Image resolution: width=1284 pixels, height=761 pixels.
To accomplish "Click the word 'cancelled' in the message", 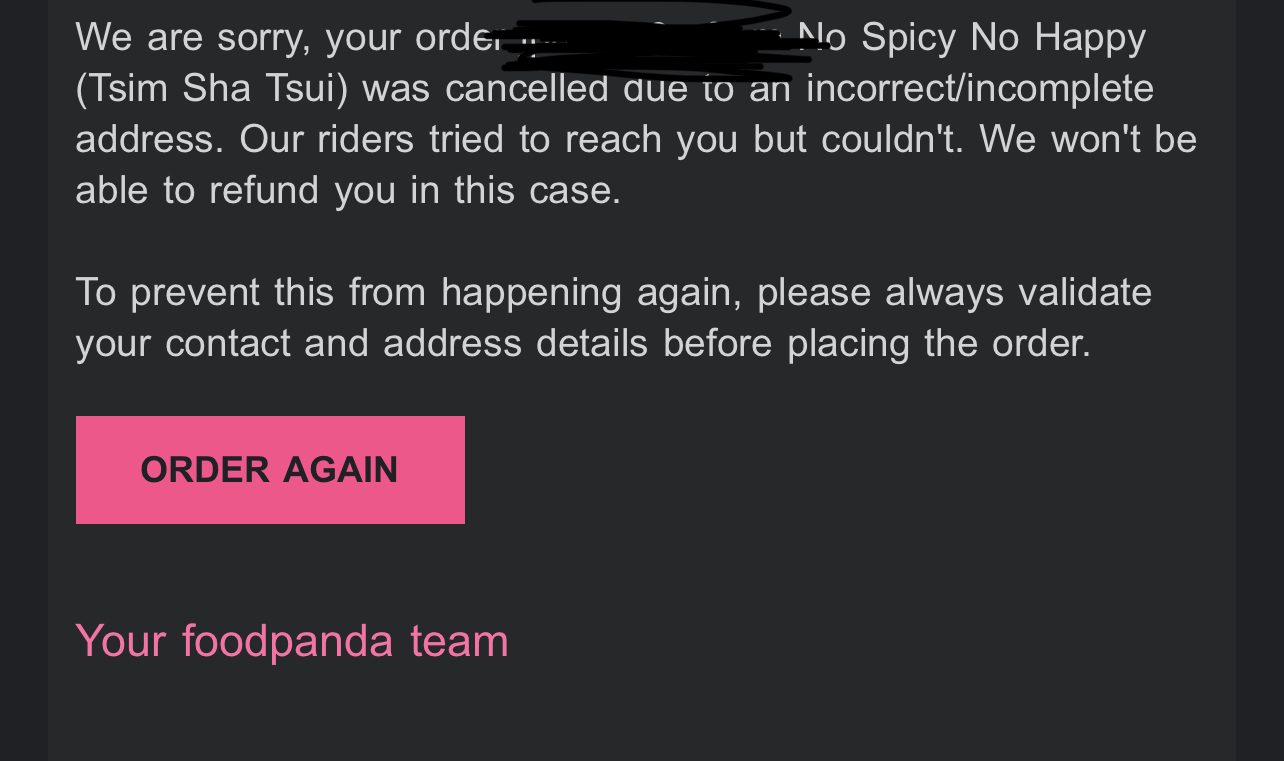I will coord(527,88).
